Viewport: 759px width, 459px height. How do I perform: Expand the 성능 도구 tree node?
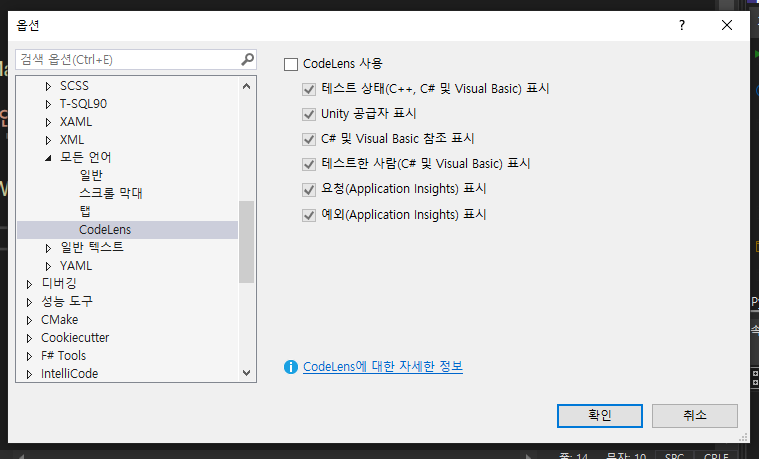coord(30,302)
